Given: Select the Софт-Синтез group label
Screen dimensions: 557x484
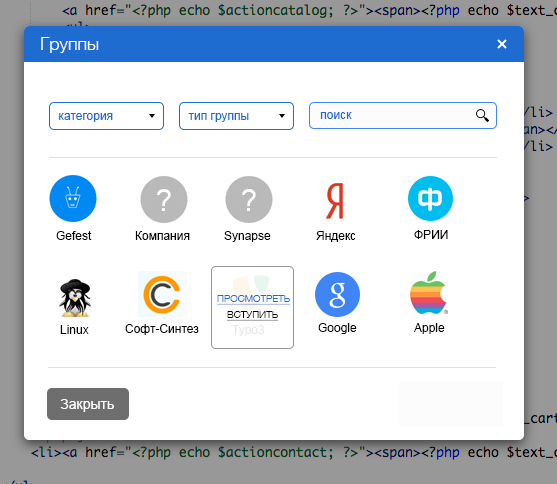Looking at the screenshot, I should [162, 329].
